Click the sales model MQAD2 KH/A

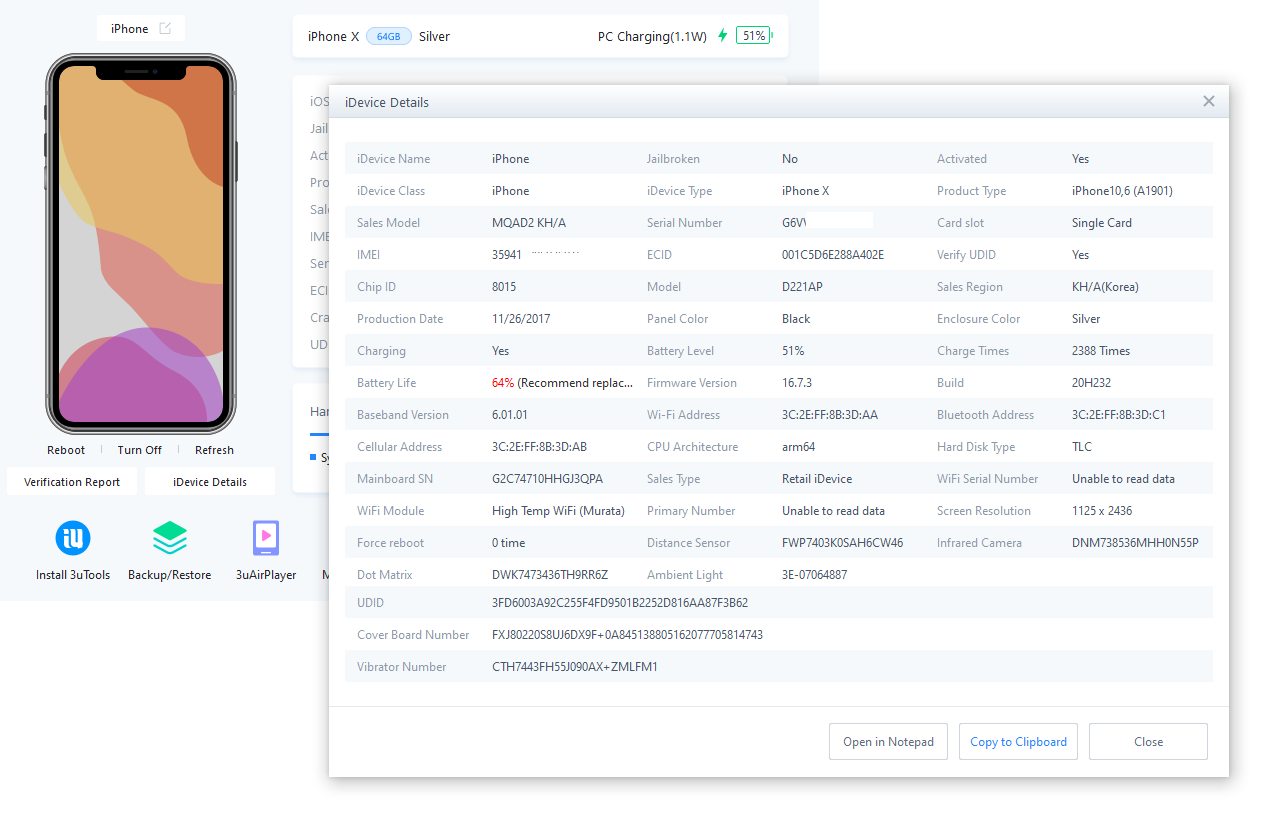[529, 223]
